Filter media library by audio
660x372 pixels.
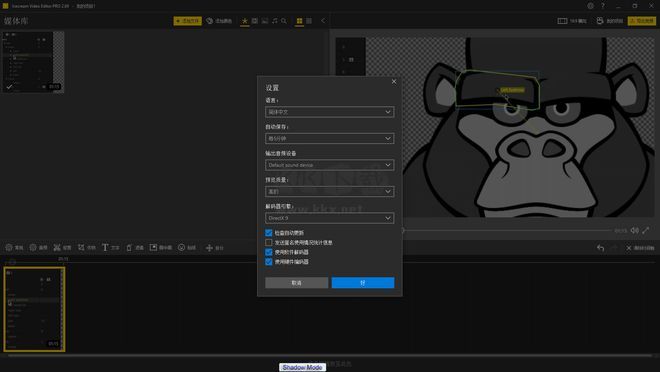pyautogui.click(x=274, y=21)
